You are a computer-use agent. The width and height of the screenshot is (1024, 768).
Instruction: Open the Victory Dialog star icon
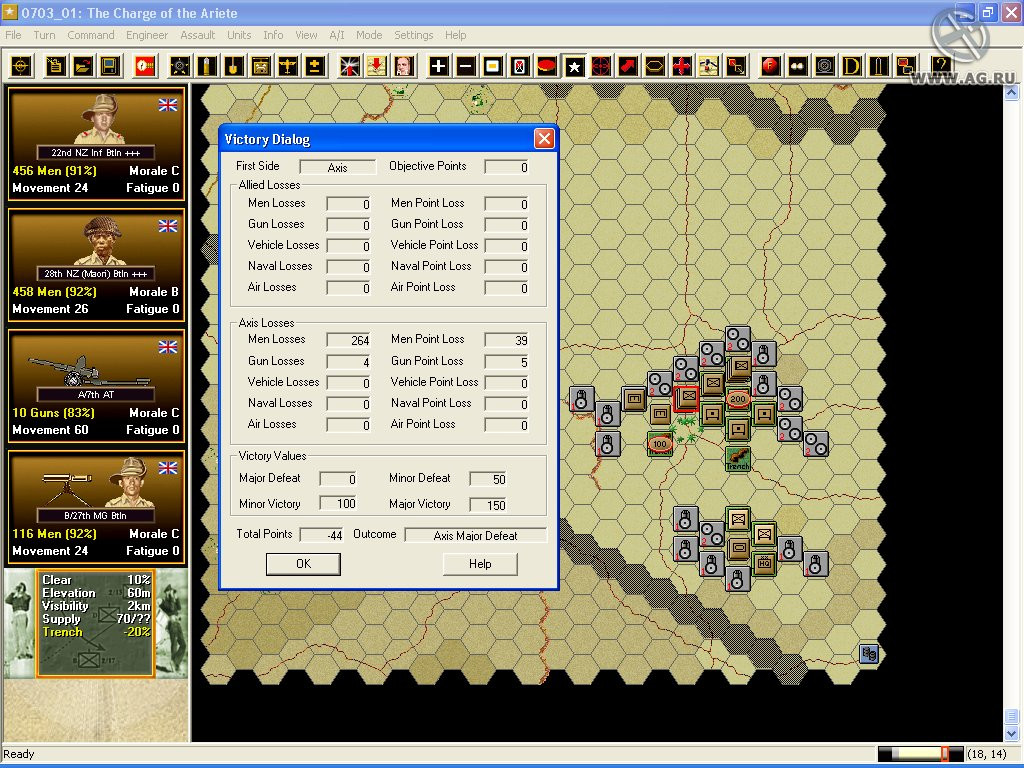pos(574,67)
